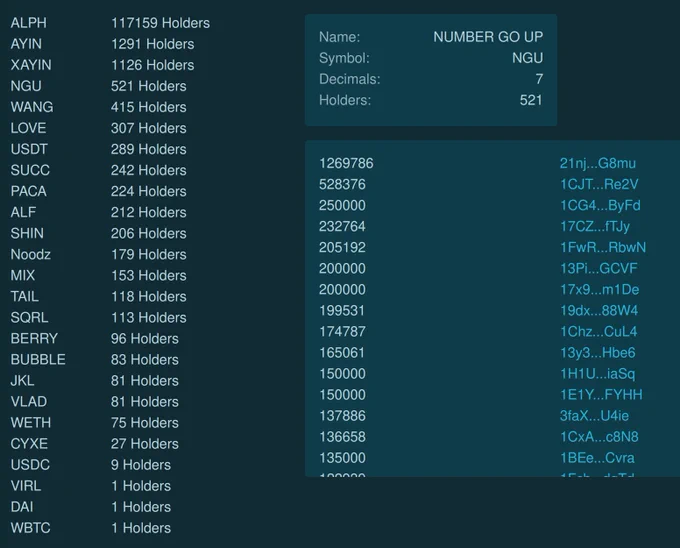The width and height of the screenshot is (680, 548).
Task: Select the SUCC token row
Action: click(x=98, y=170)
